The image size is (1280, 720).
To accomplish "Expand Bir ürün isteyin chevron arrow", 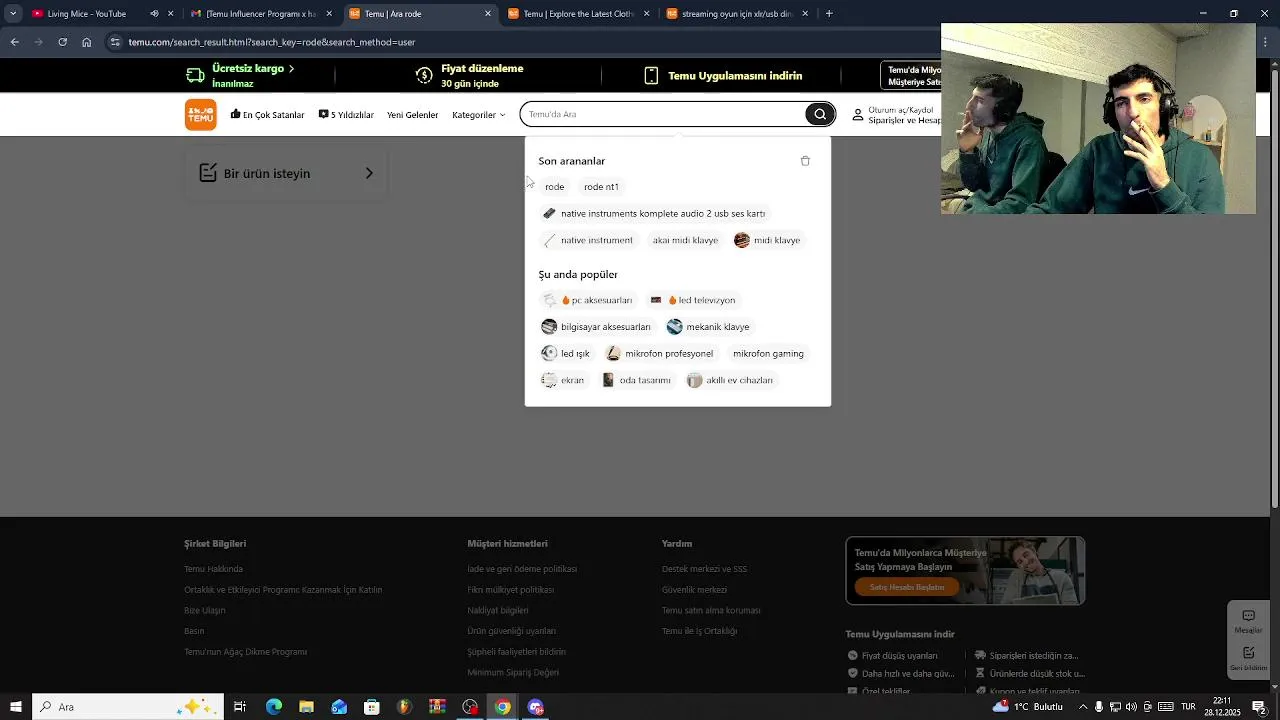I will (369, 173).
